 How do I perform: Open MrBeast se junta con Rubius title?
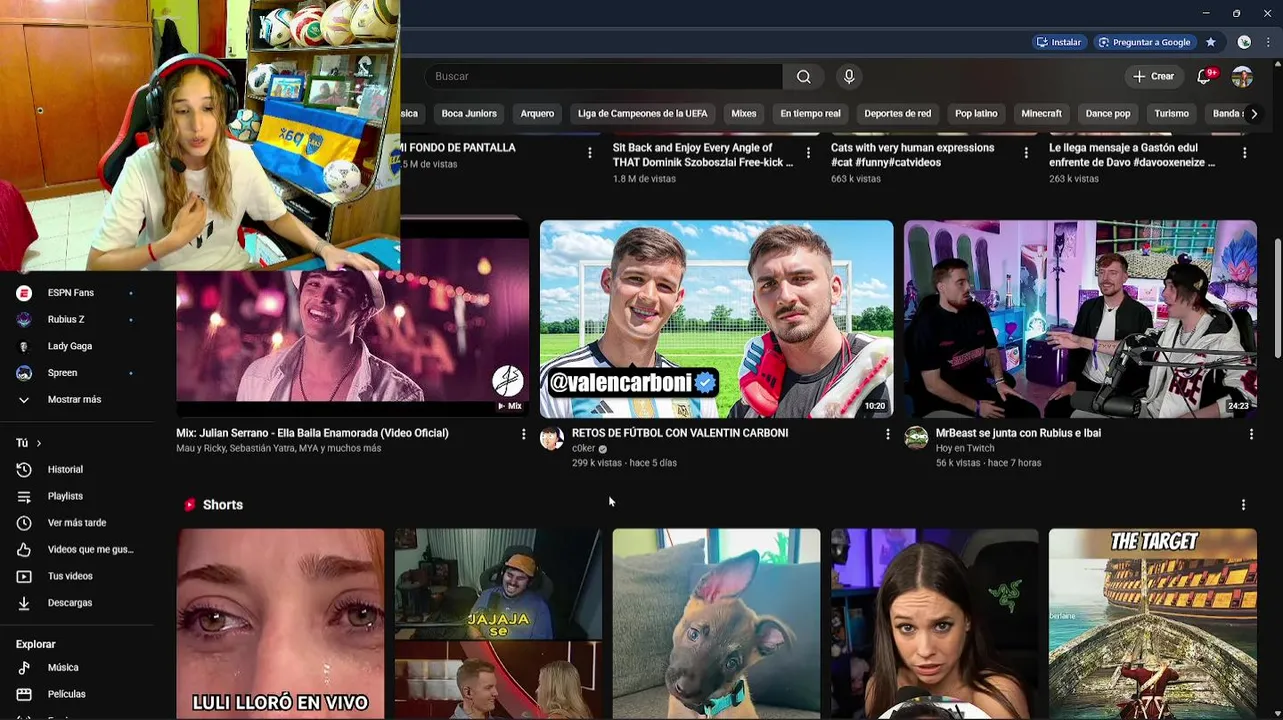(x=1018, y=433)
